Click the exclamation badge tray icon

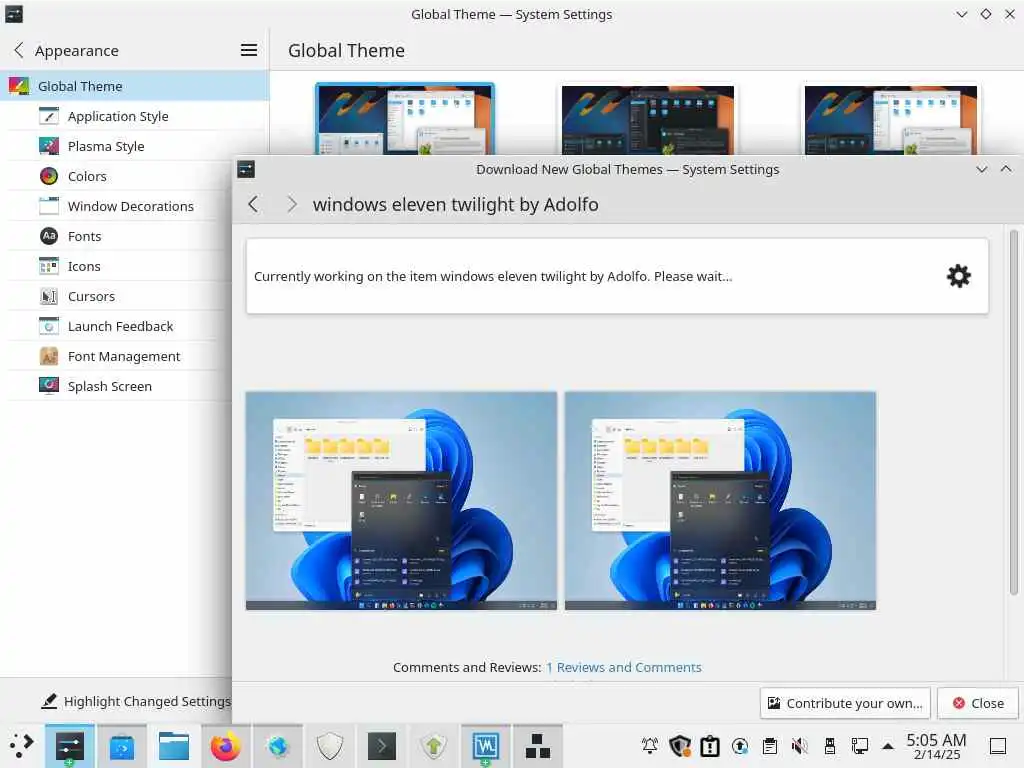click(710, 745)
